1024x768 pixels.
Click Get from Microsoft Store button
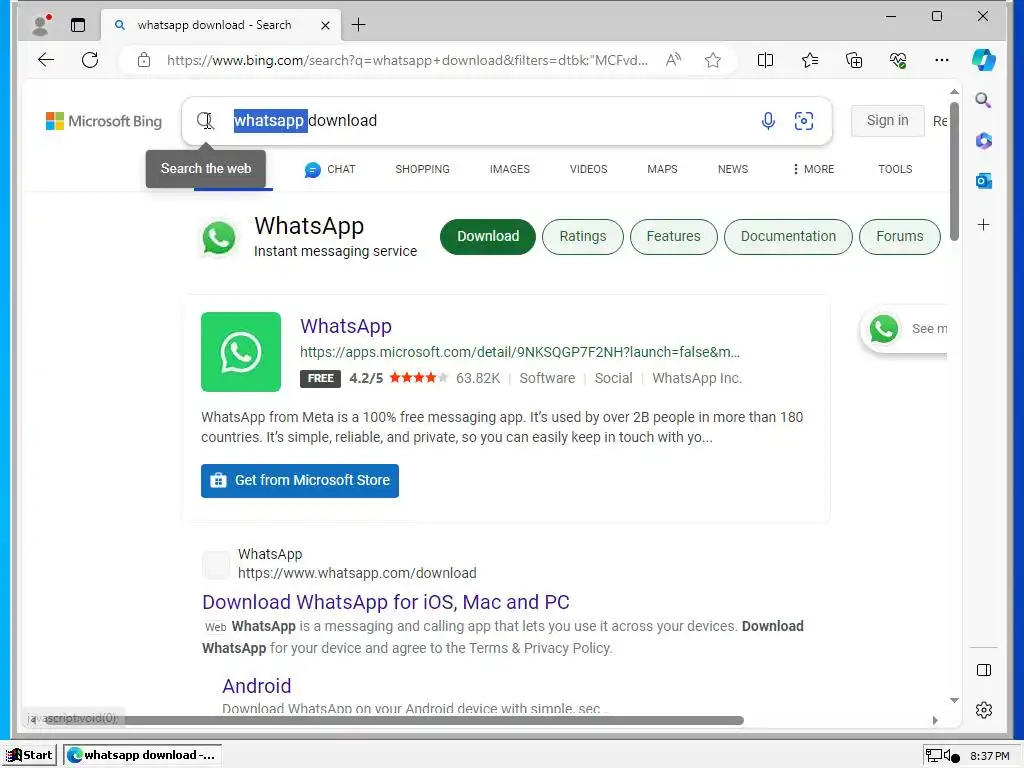(x=300, y=481)
